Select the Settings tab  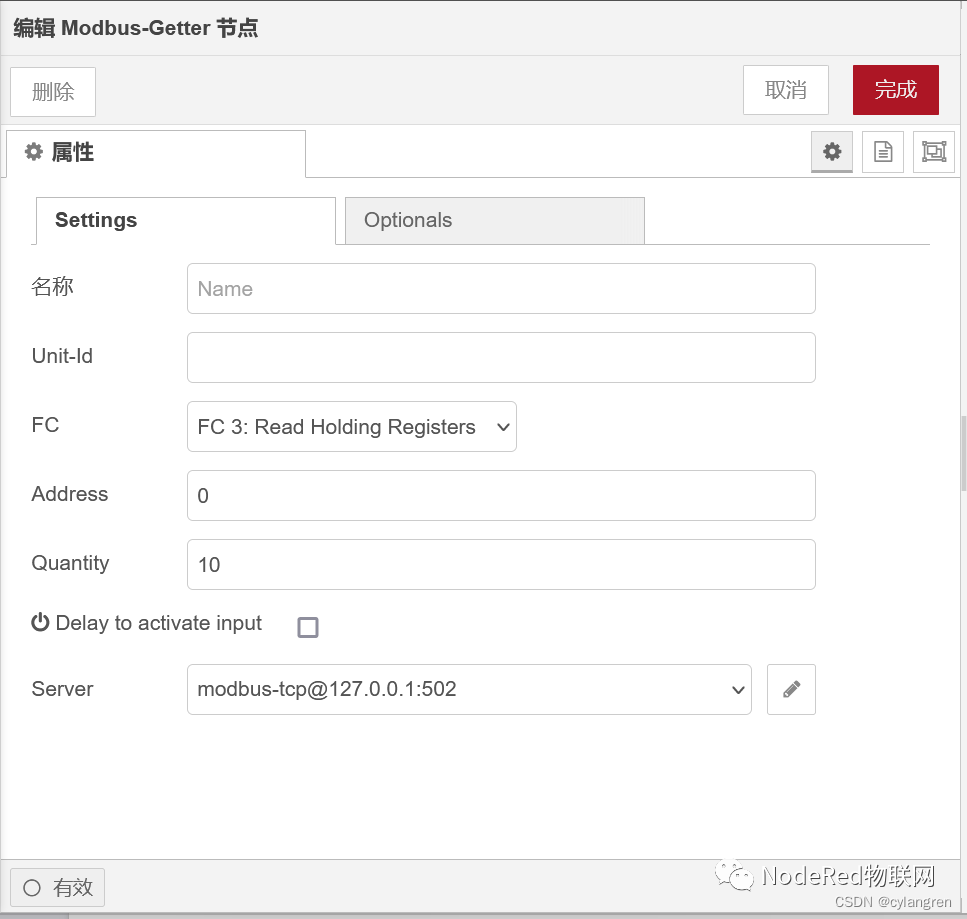184,220
